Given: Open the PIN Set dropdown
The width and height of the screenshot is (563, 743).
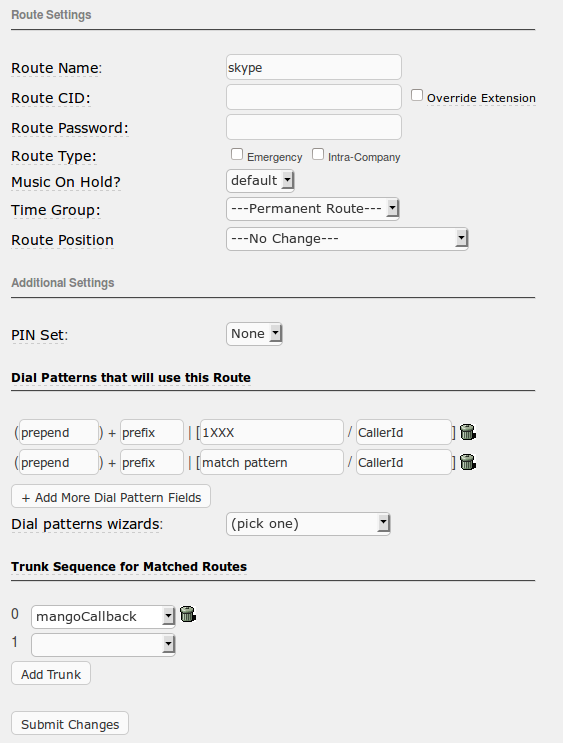Looking at the screenshot, I should pyautogui.click(x=254, y=334).
